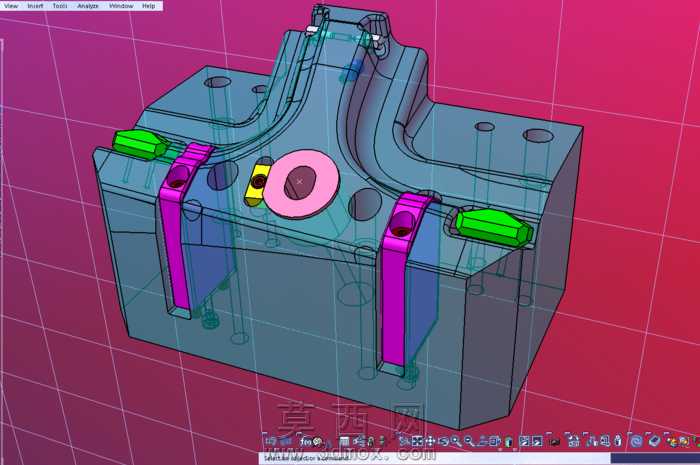Viewport: 700px width, 465px height.
Task: Select the yellow block beside the pink washer
Action: coord(256,185)
